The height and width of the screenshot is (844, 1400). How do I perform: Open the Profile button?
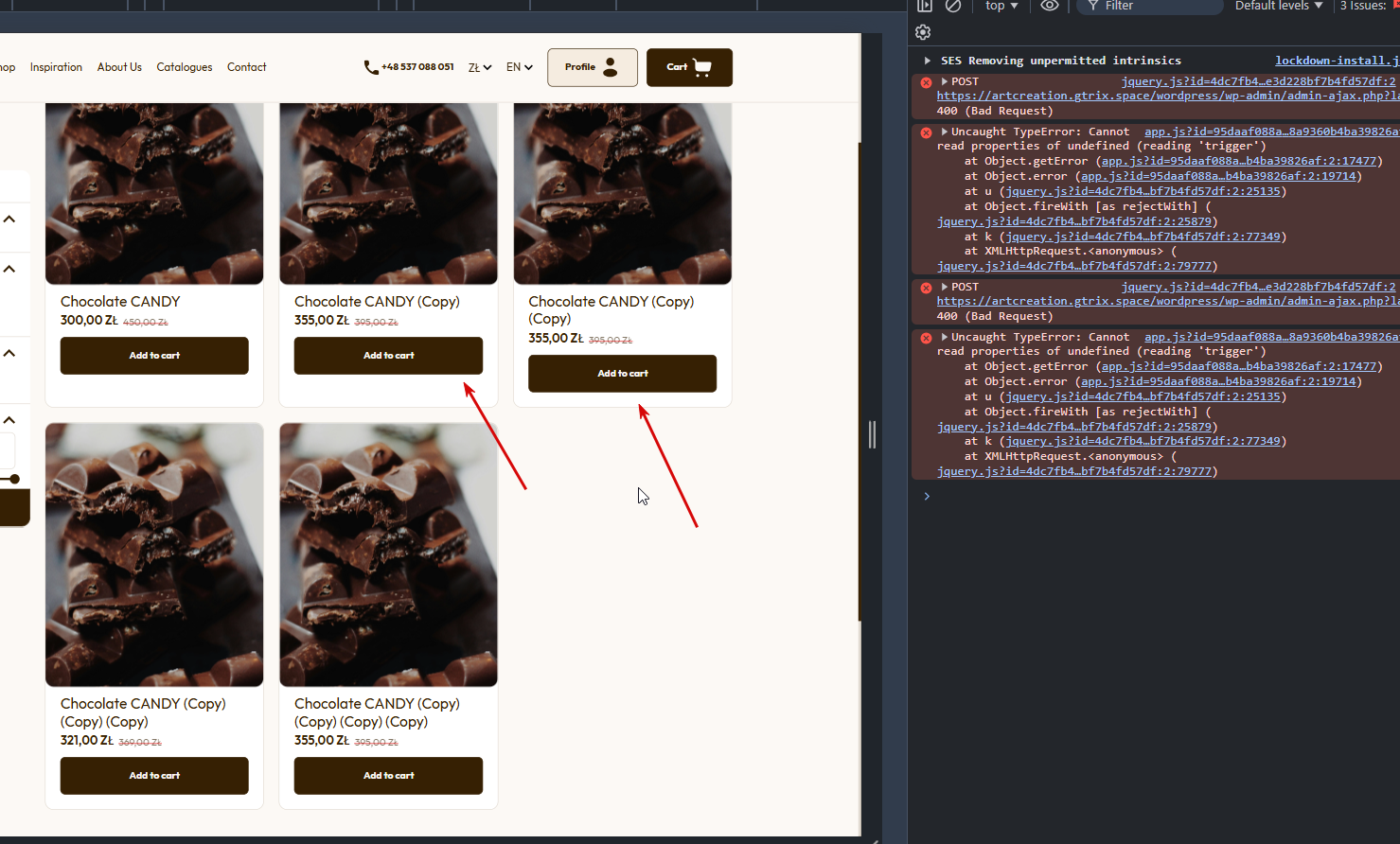point(593,67)
